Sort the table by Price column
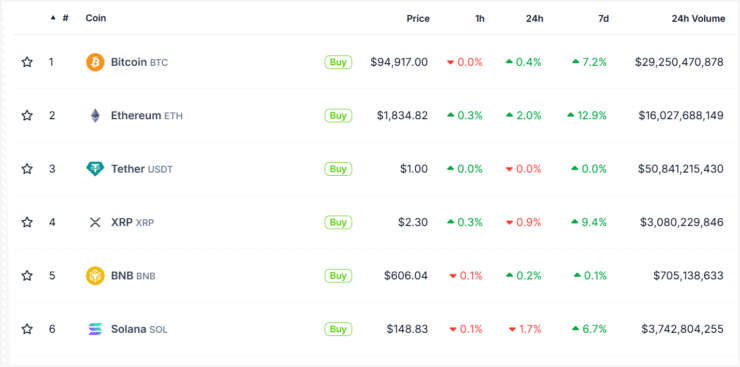Viewport: 740px width, 367px height. tap(418, 18)
